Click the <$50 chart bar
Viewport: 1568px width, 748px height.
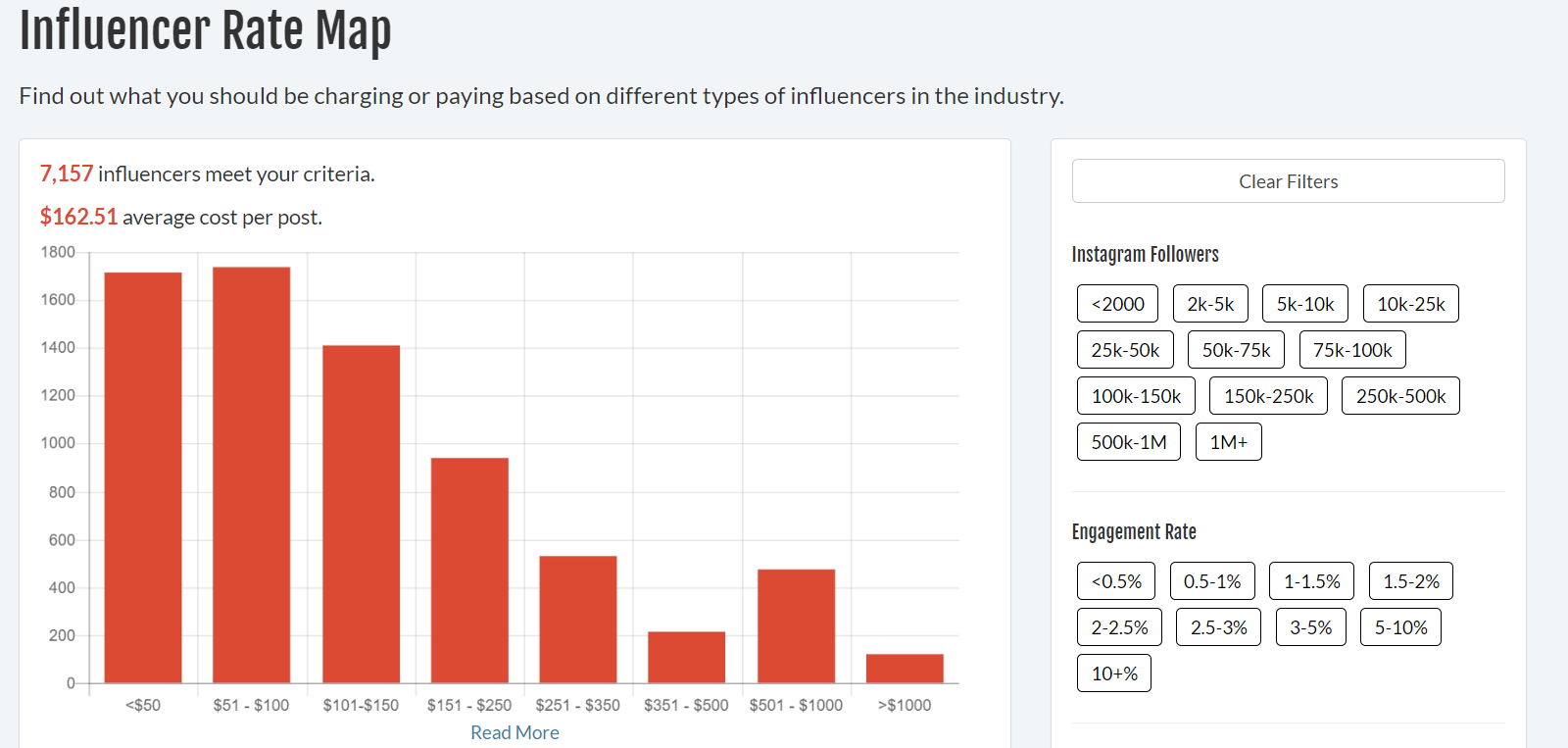143,477
